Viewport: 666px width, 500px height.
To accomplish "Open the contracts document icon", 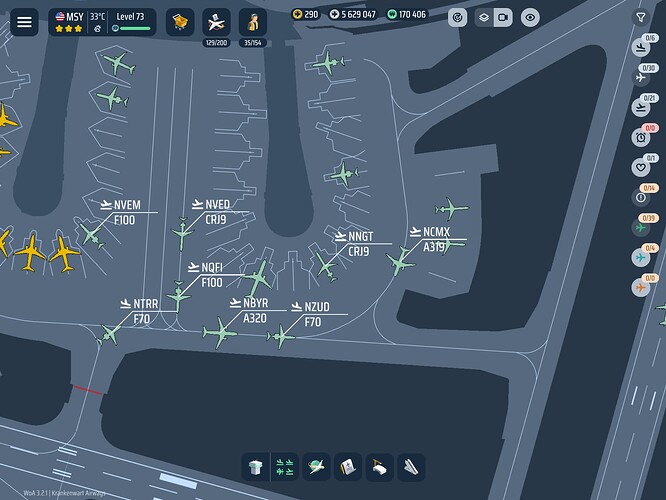I will (348, 467).
